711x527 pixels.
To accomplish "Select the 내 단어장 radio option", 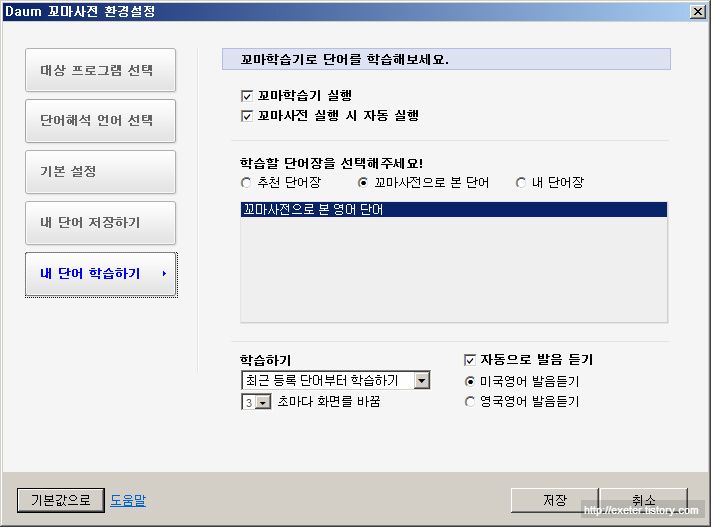I will pos(521,183).
